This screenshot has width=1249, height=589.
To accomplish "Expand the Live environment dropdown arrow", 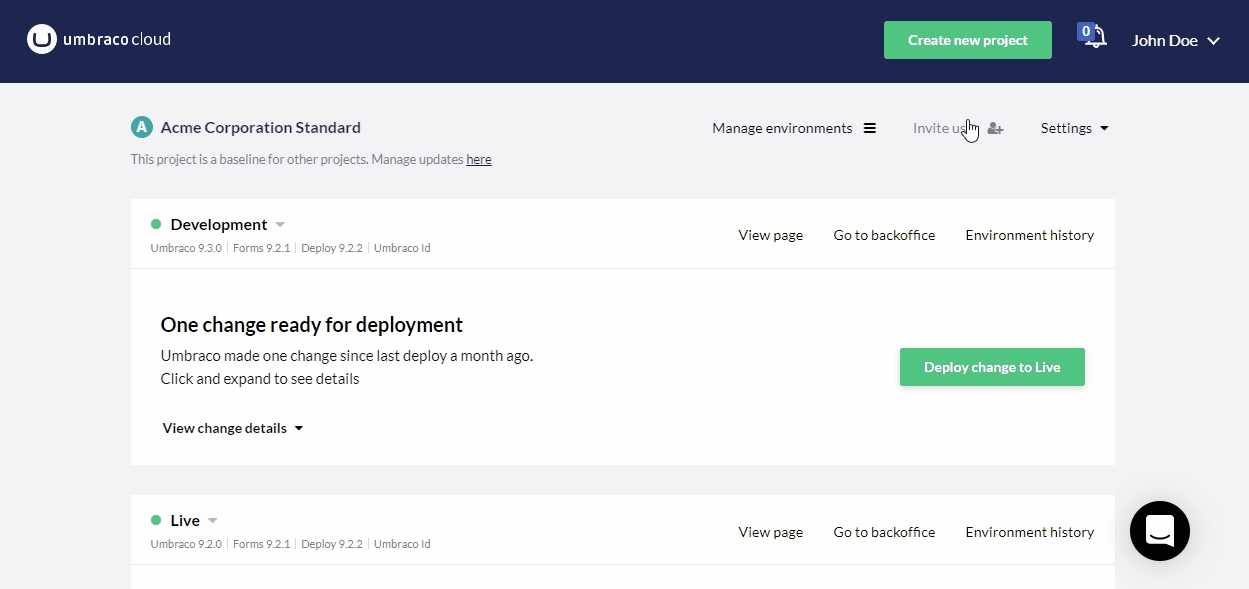I will [x=212, y=521].
